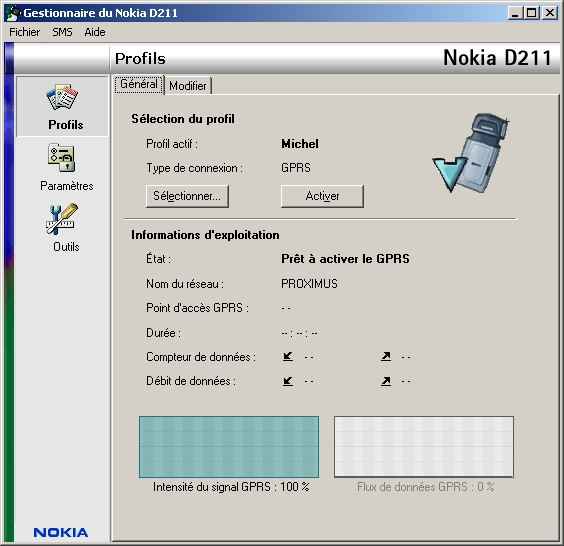Click the NOKIA logo in sidebar

[x=61, y=533]
